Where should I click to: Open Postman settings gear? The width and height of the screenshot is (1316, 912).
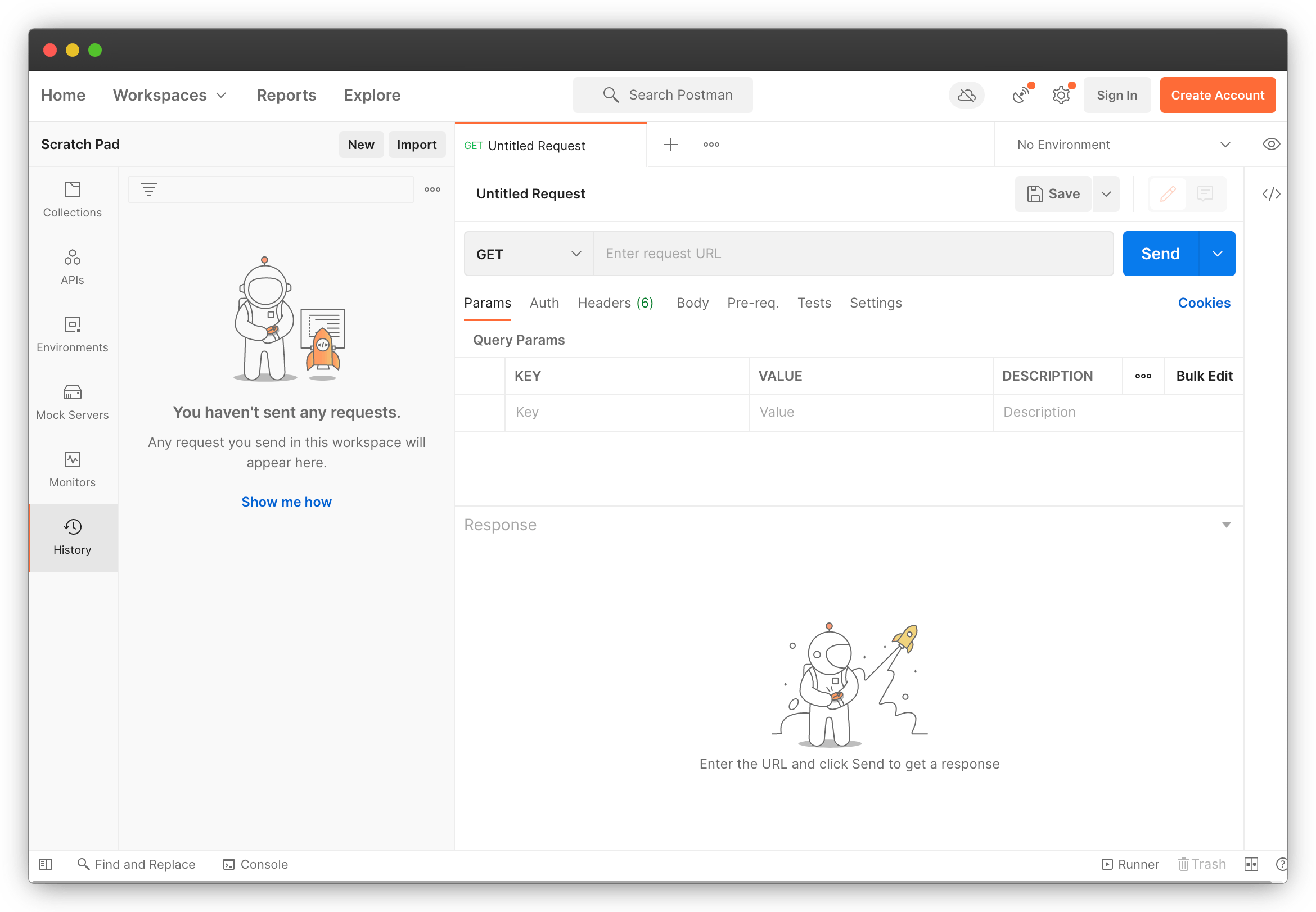tap(1061, 95)
